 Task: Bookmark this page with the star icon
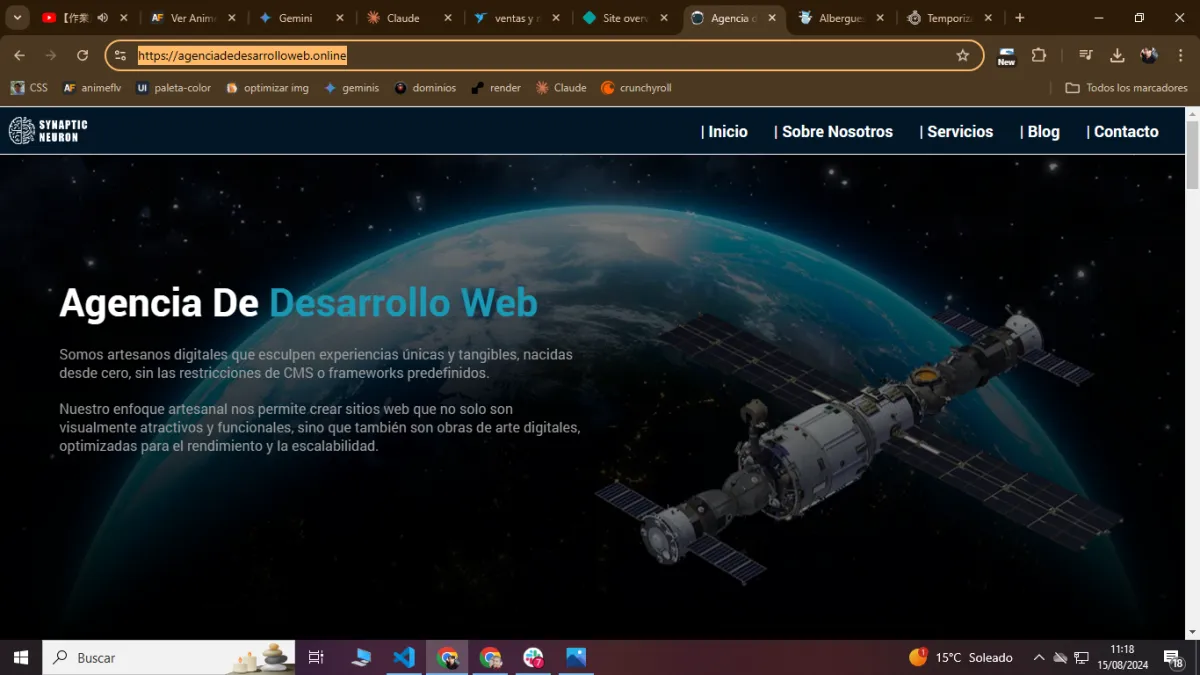point(963,56)
